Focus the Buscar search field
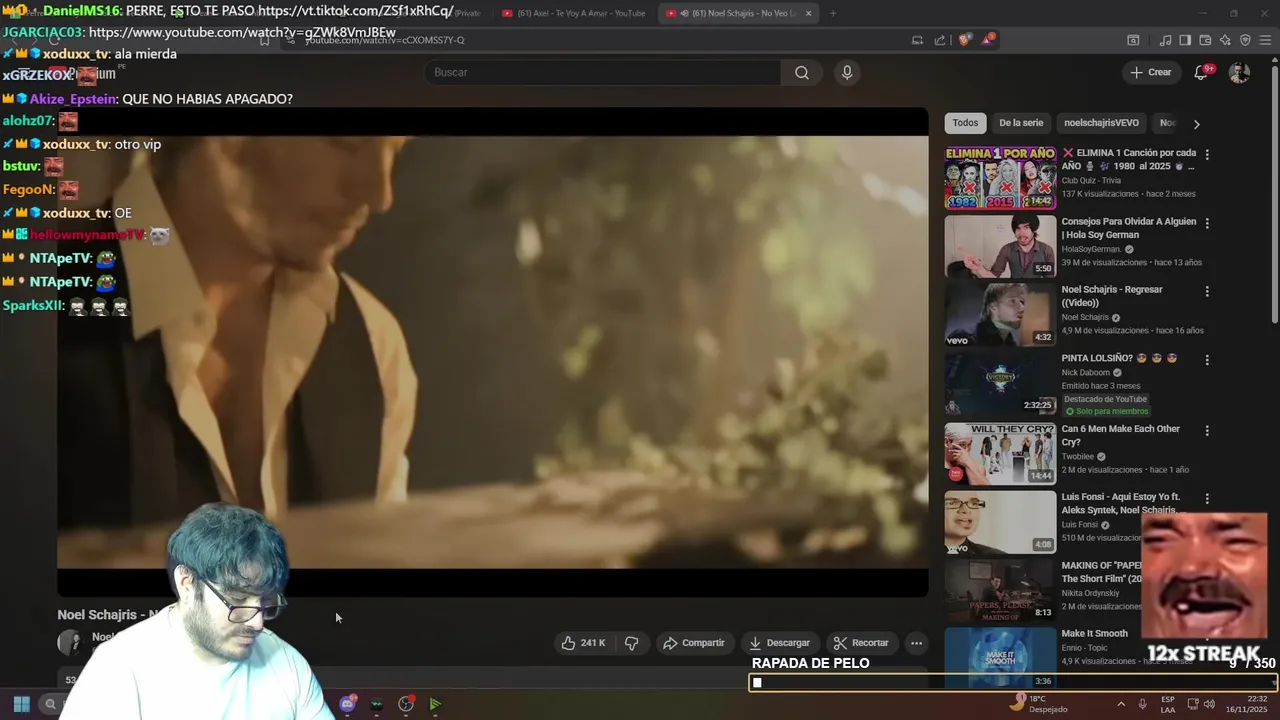 point(602,72)
